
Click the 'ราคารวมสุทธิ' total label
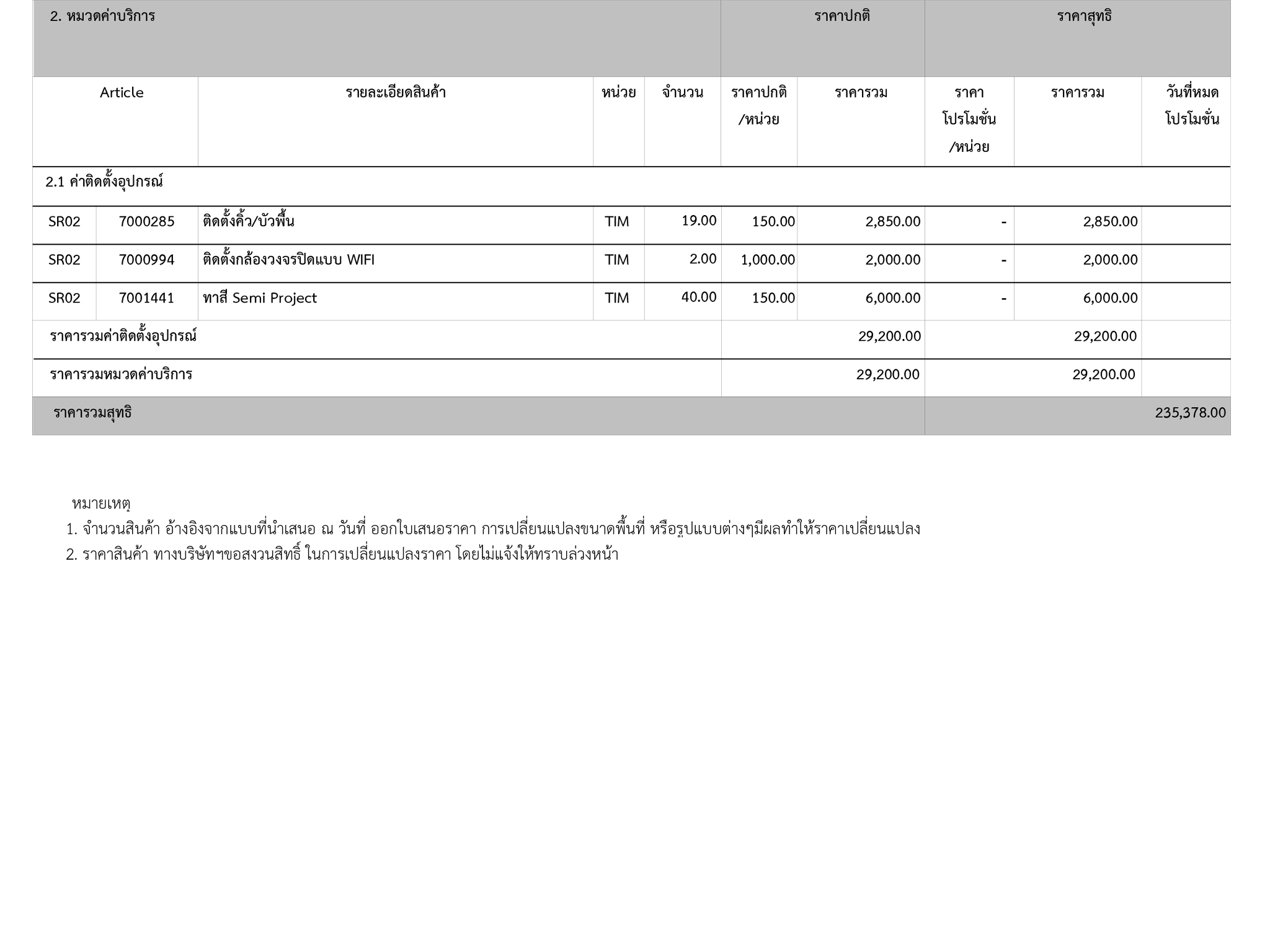(92, 413)
